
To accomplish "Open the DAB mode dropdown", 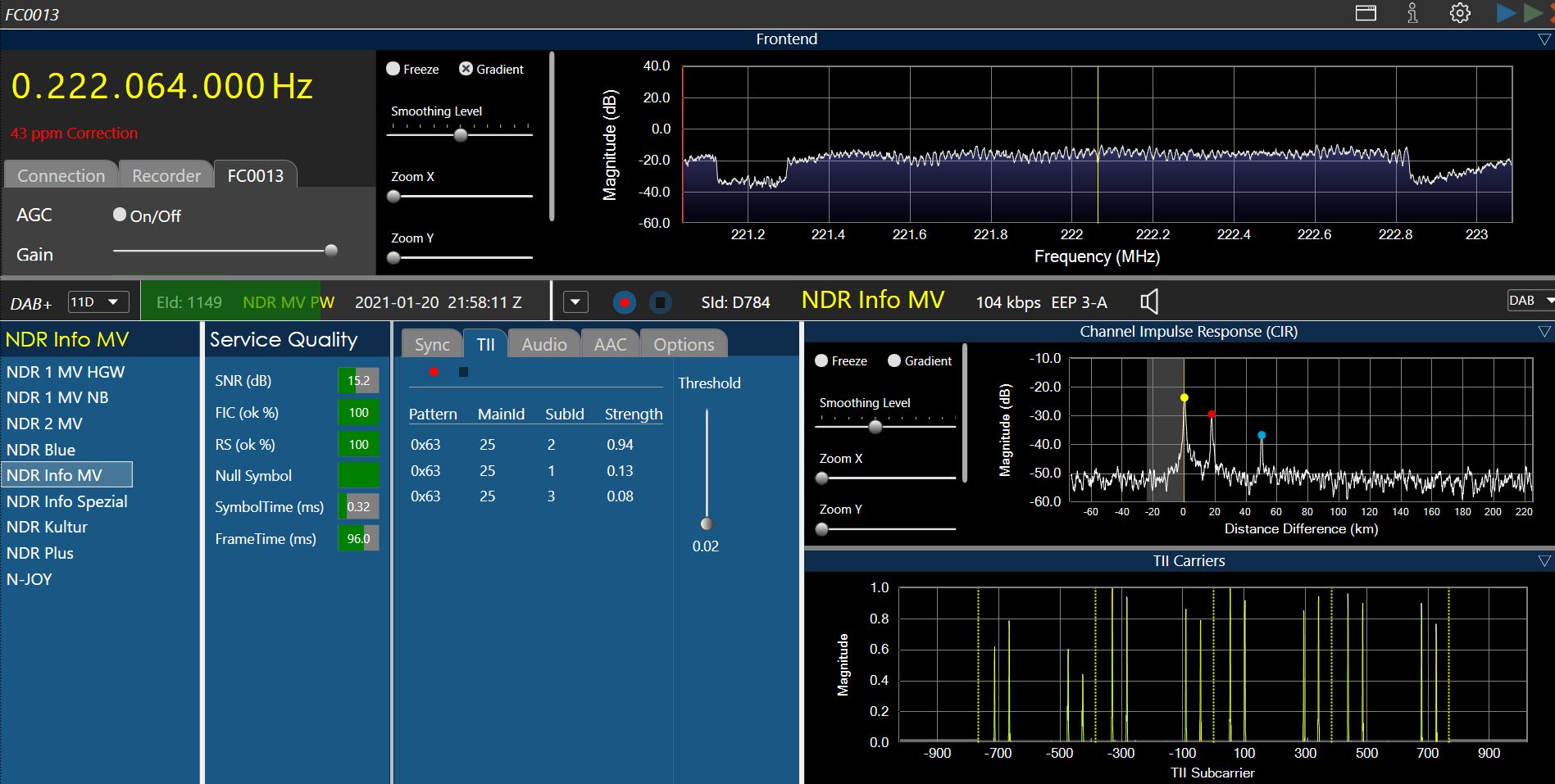I will tap(1530, 301).
